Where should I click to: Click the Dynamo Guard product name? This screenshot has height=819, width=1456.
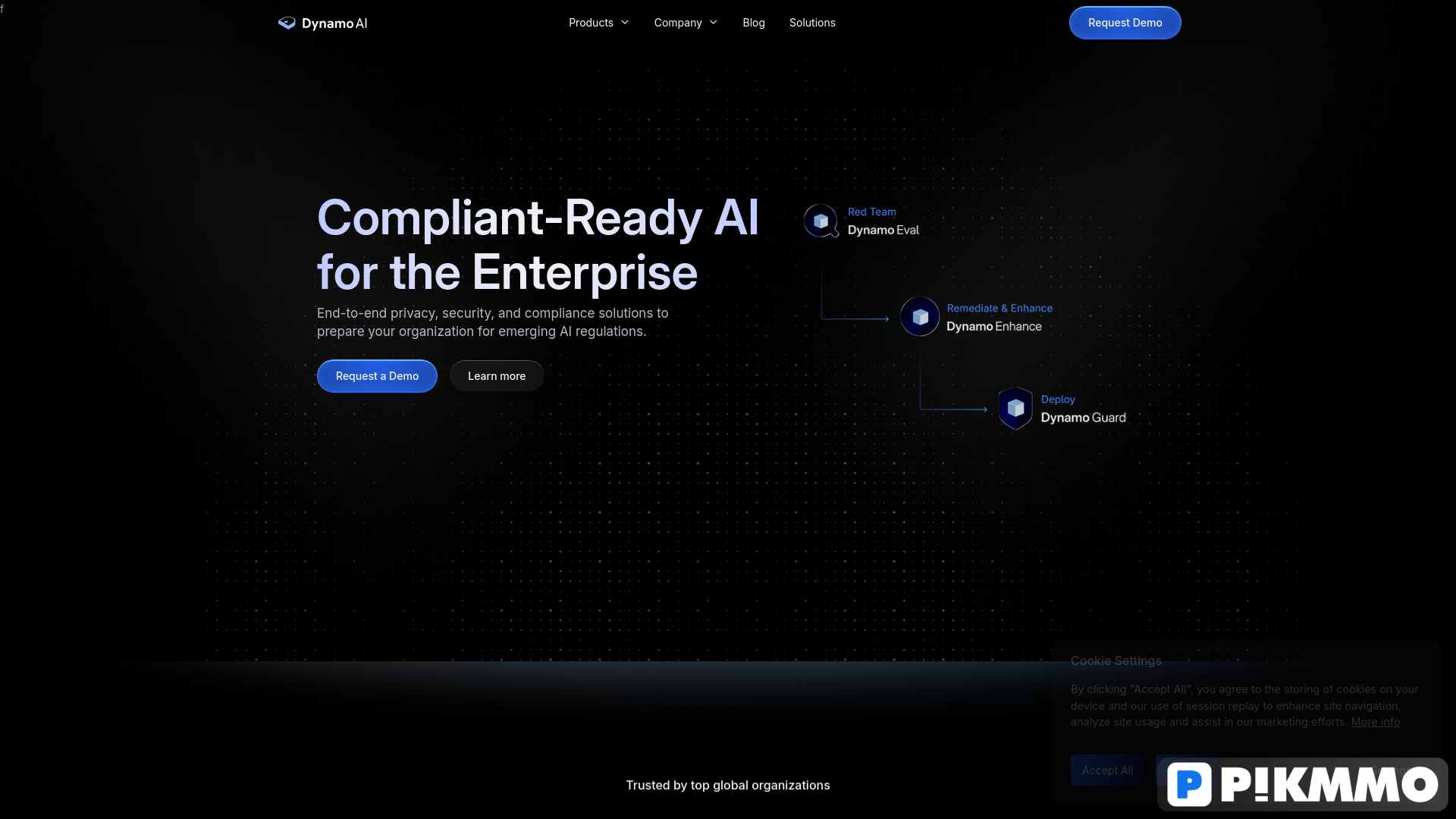1083,417
